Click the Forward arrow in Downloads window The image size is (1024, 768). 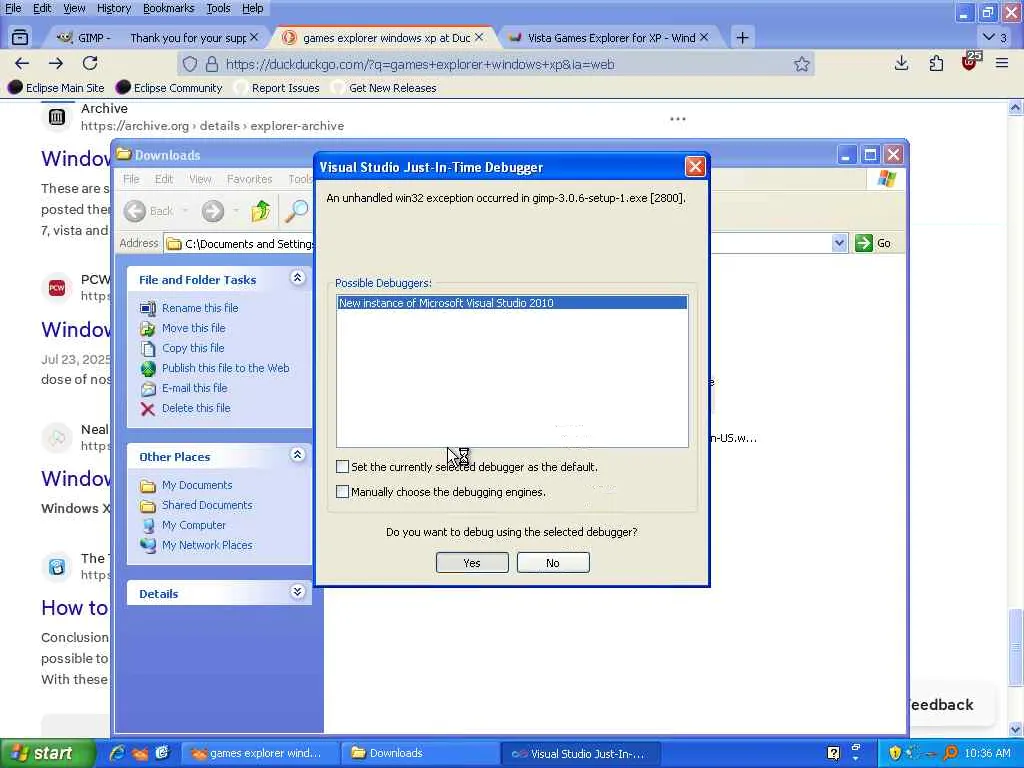coord(213,211)
